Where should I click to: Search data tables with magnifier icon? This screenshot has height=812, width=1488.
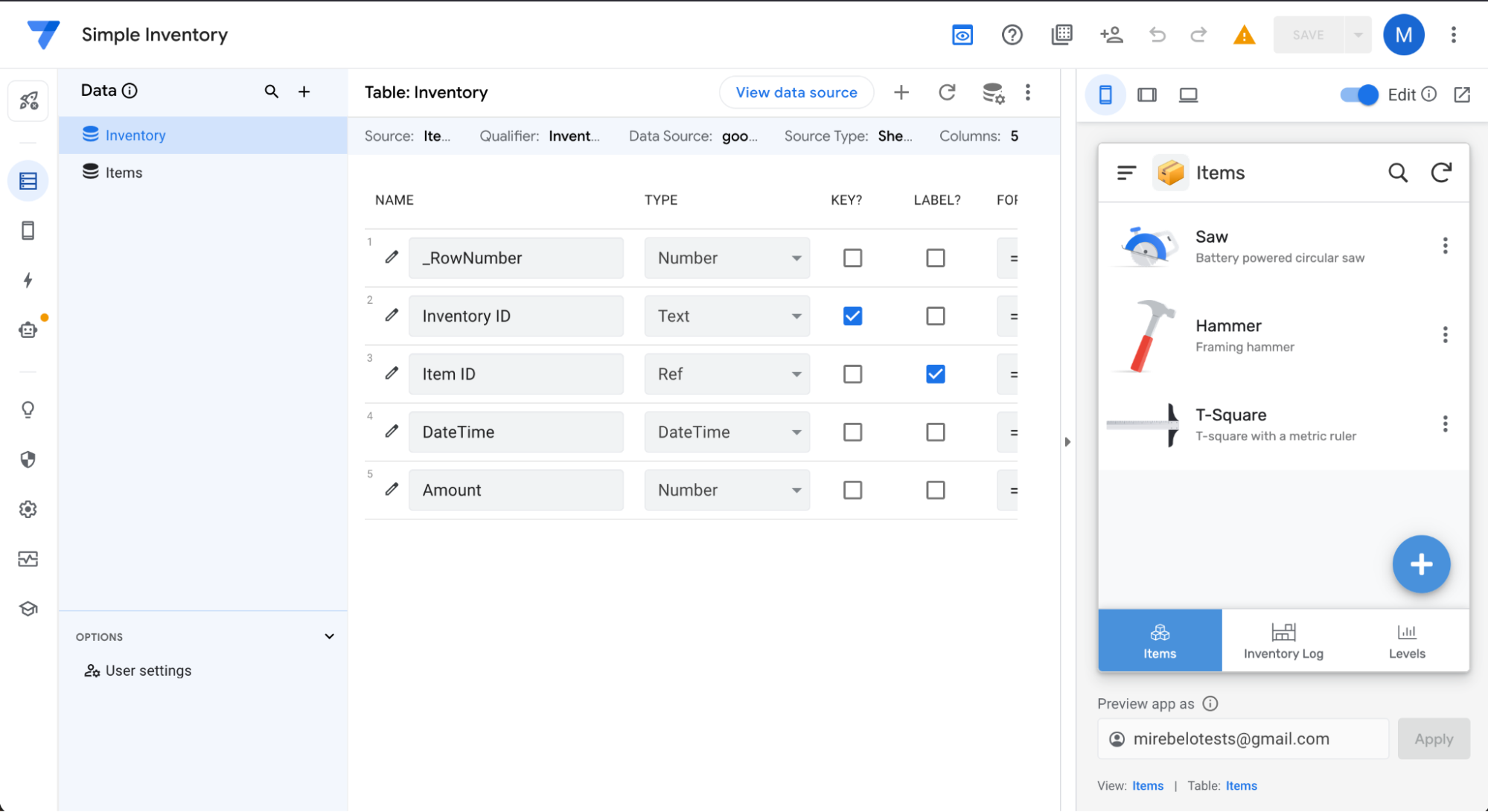tap(272, 92)
